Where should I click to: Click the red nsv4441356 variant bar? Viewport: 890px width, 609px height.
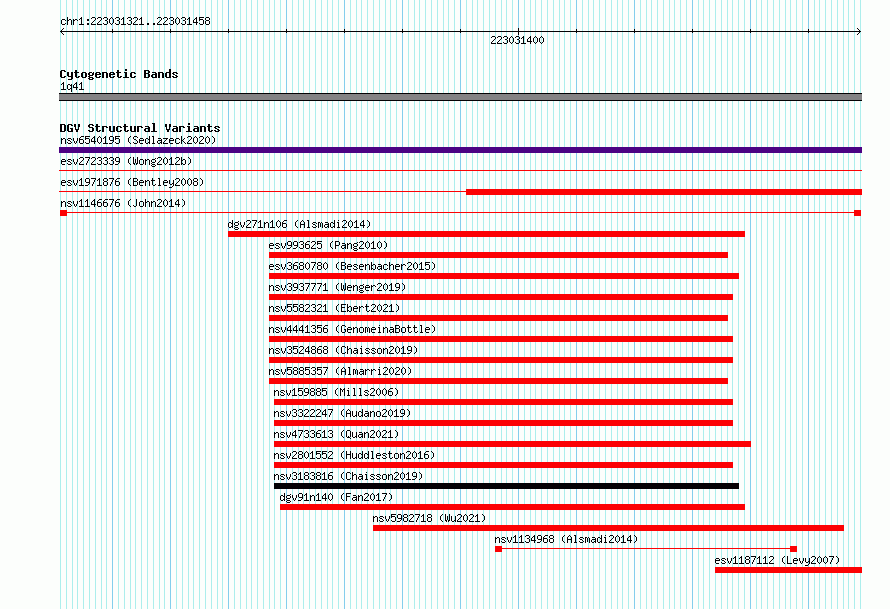coord(501,339)
